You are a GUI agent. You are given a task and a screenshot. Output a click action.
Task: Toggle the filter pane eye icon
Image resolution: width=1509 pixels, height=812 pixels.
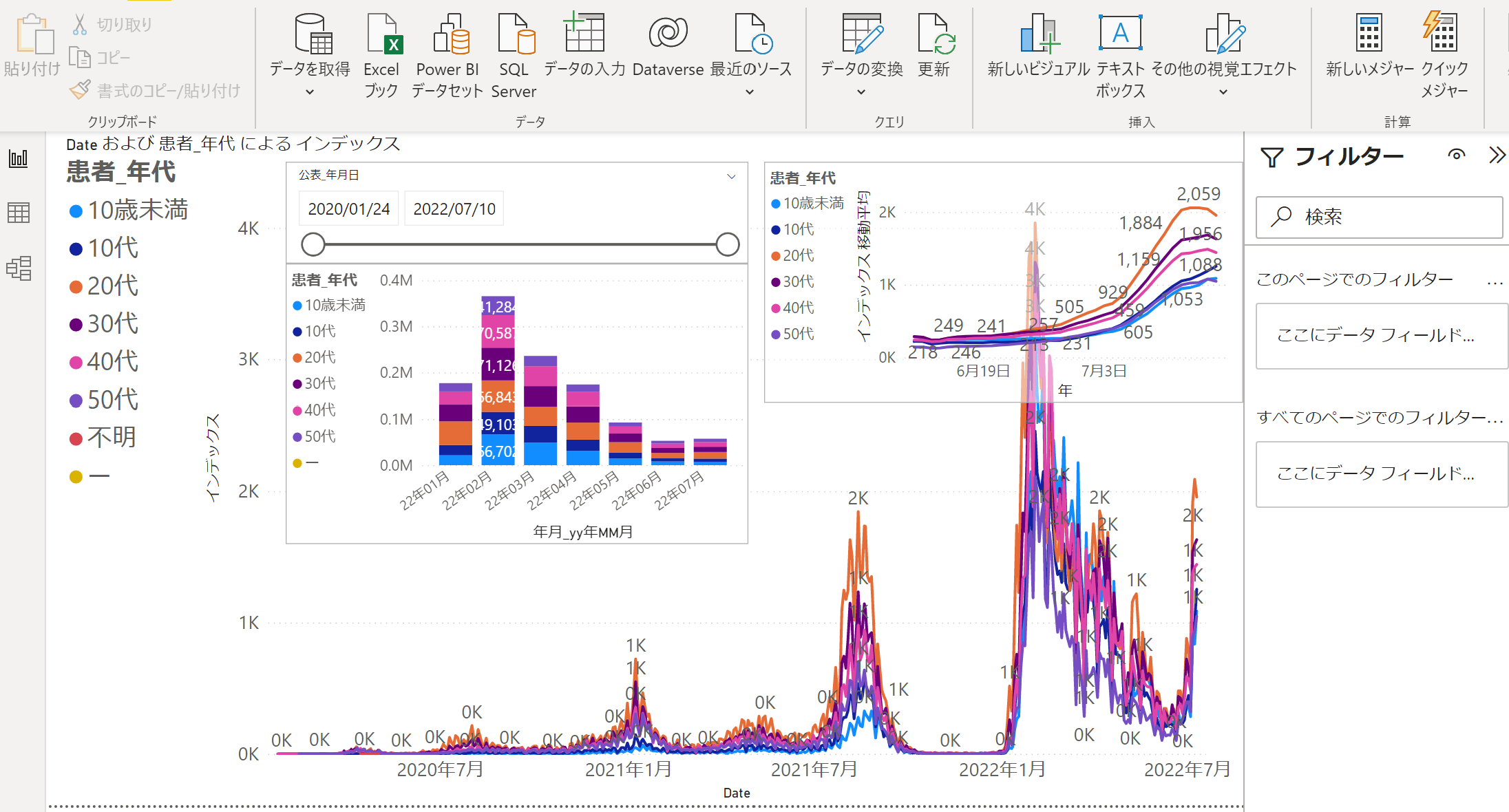tap(1456, 156)
